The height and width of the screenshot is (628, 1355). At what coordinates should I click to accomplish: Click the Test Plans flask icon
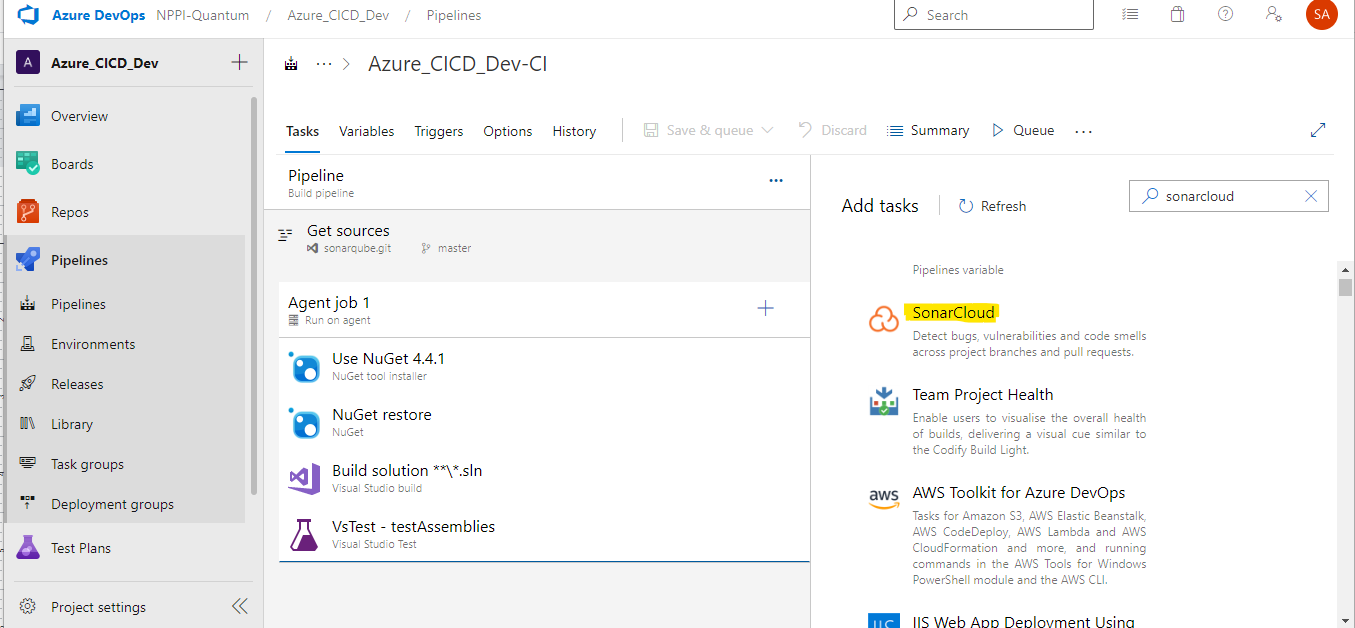click(28, 548)
